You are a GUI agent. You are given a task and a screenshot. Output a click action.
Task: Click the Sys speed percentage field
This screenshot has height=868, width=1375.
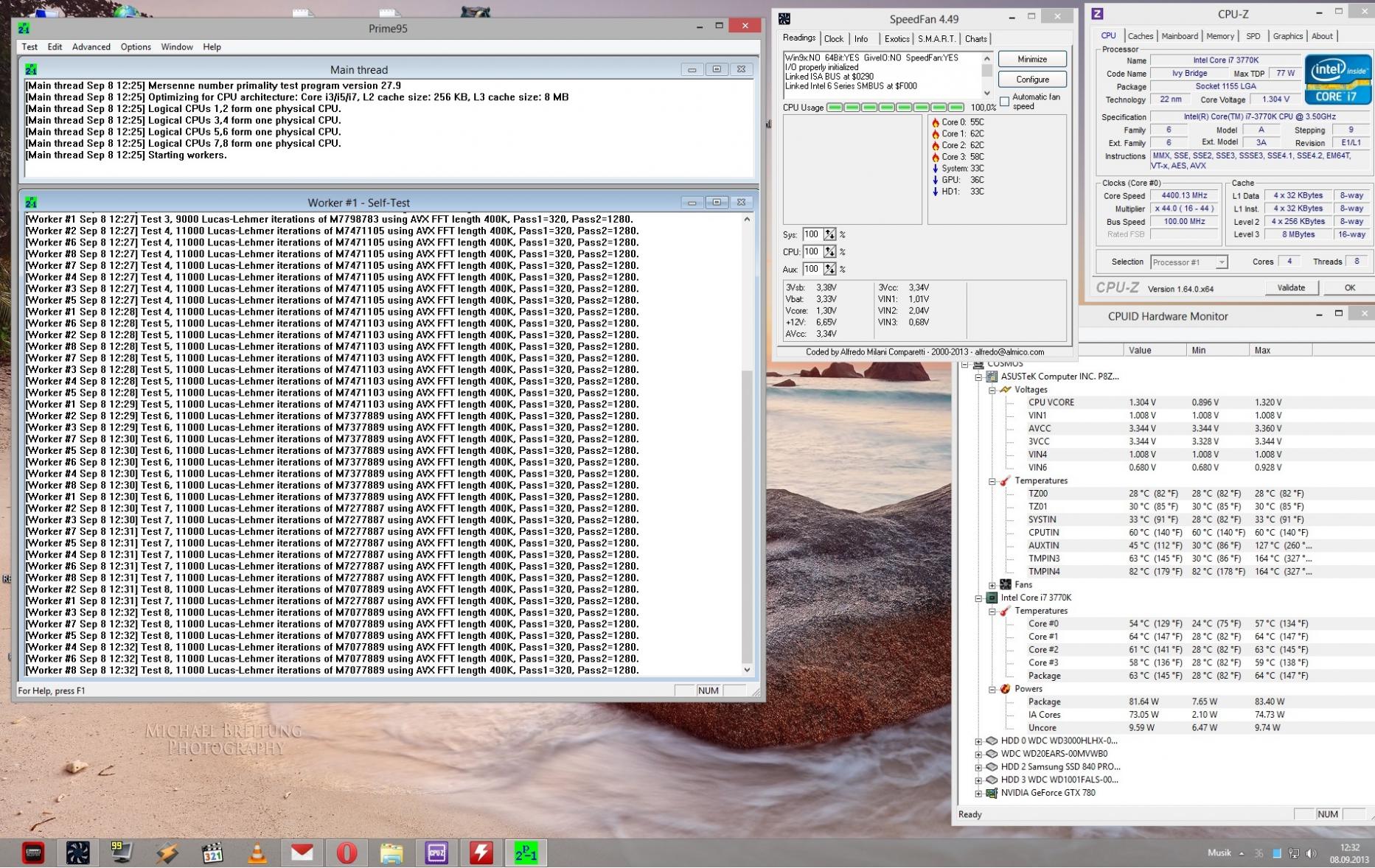[x=812, y=234]
